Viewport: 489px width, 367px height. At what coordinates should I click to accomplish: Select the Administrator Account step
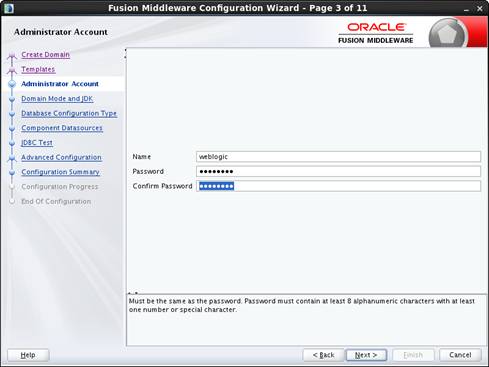coord(60,84)
